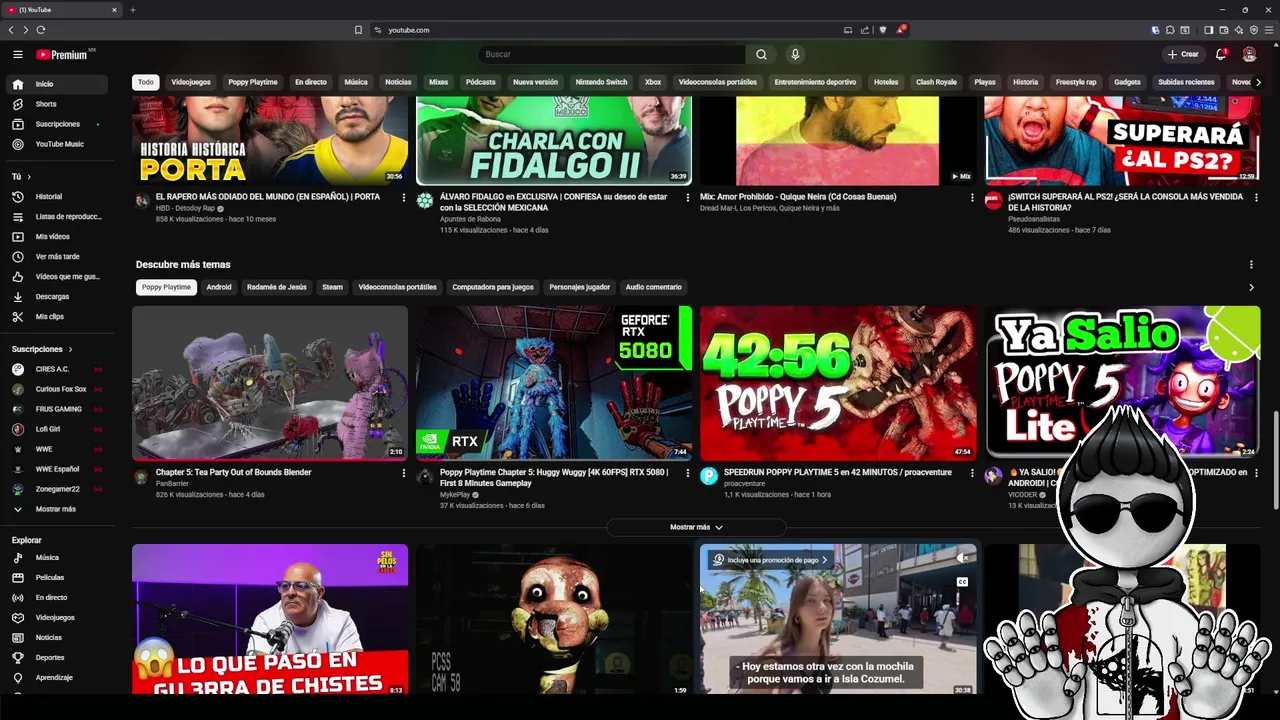The image size is (1280, 720).
Task: Open the notifications bell
Action: [x=1221, y=54]
